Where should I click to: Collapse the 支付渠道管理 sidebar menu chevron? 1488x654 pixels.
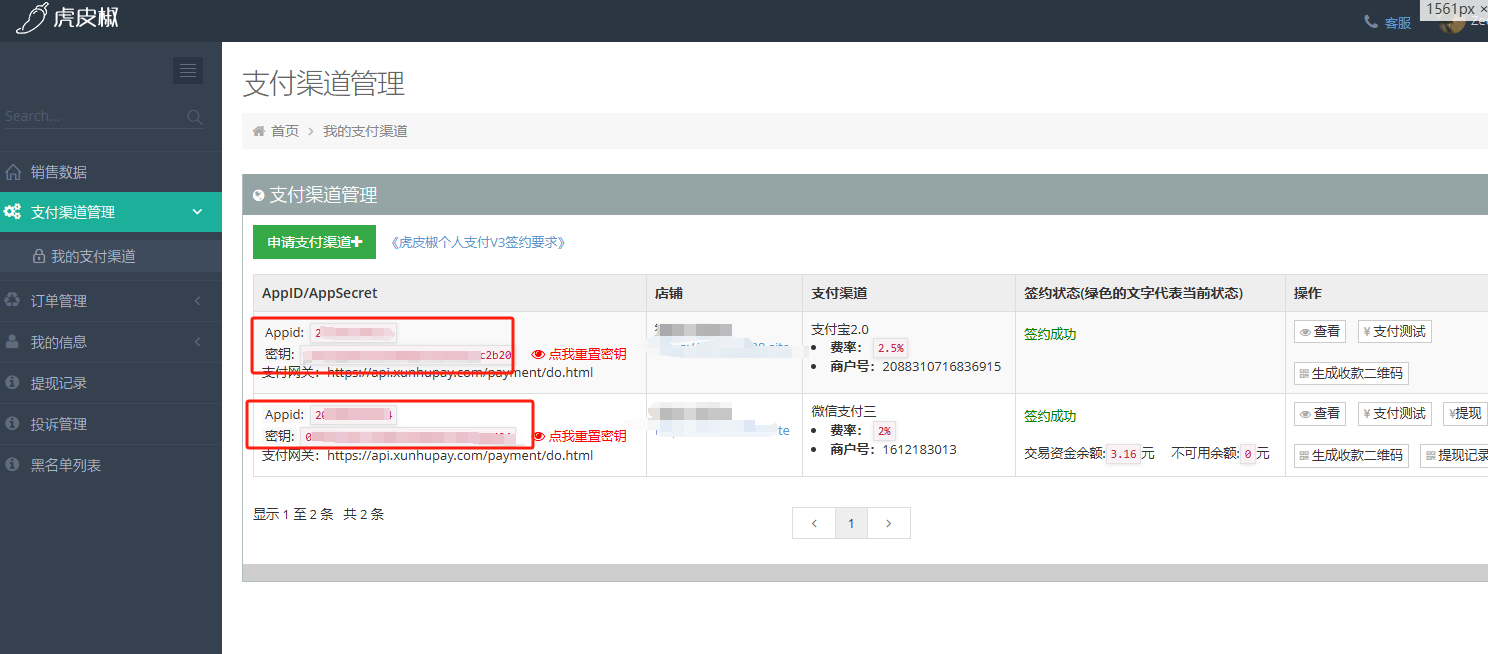(x=197, y=212)
